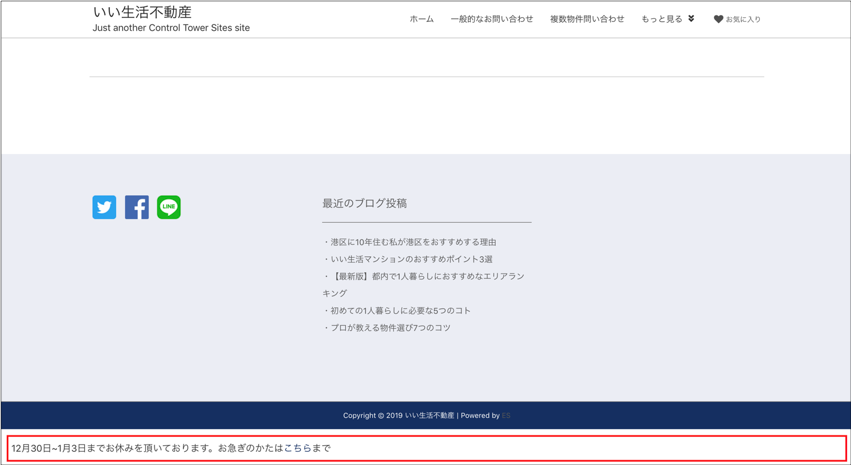The width and height of the screenshot is (851, 465).
Task: Go to the ホーム menu item
Action: [x=421, y=19]
